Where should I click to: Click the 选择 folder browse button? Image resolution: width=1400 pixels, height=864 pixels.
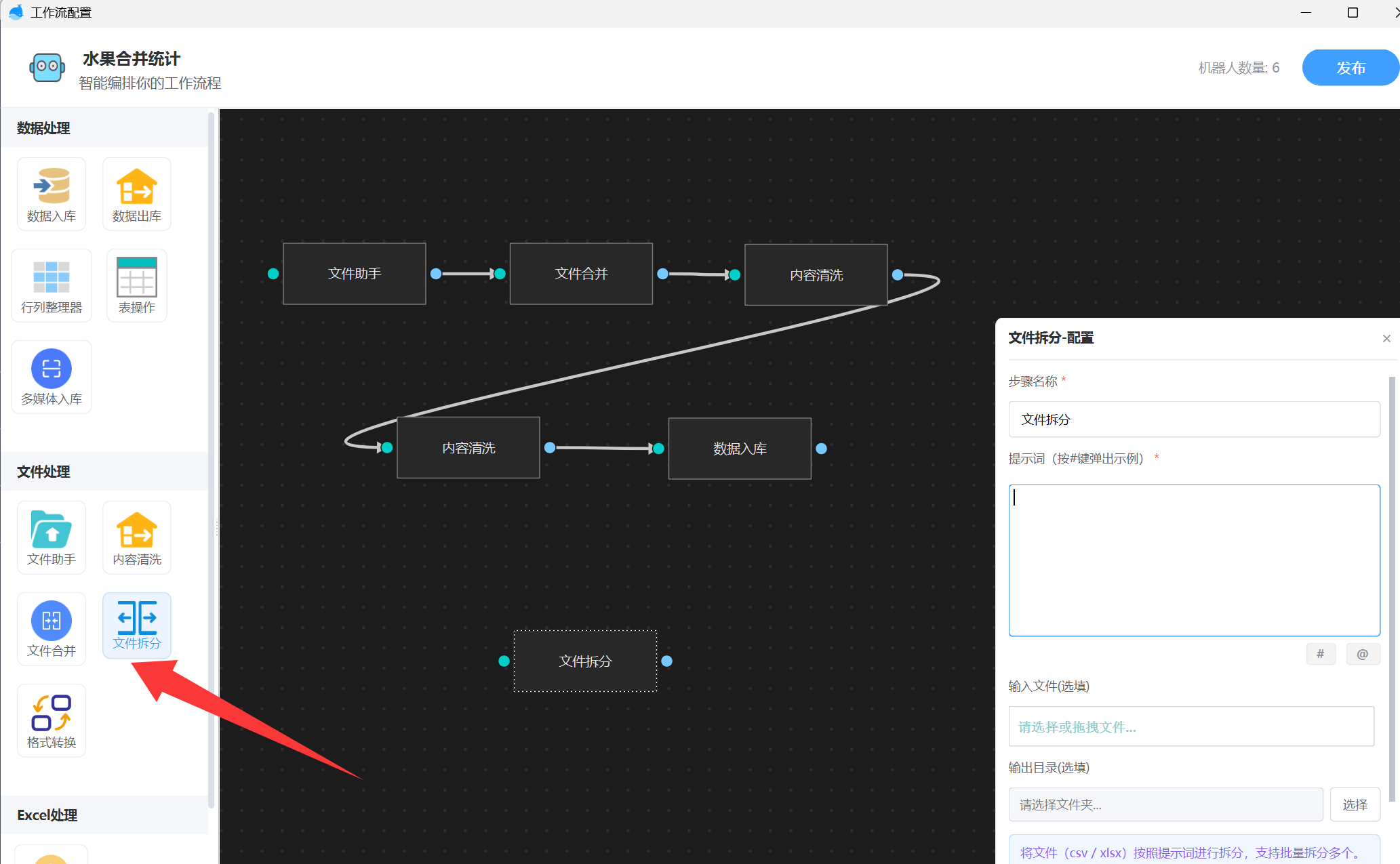1355,804
